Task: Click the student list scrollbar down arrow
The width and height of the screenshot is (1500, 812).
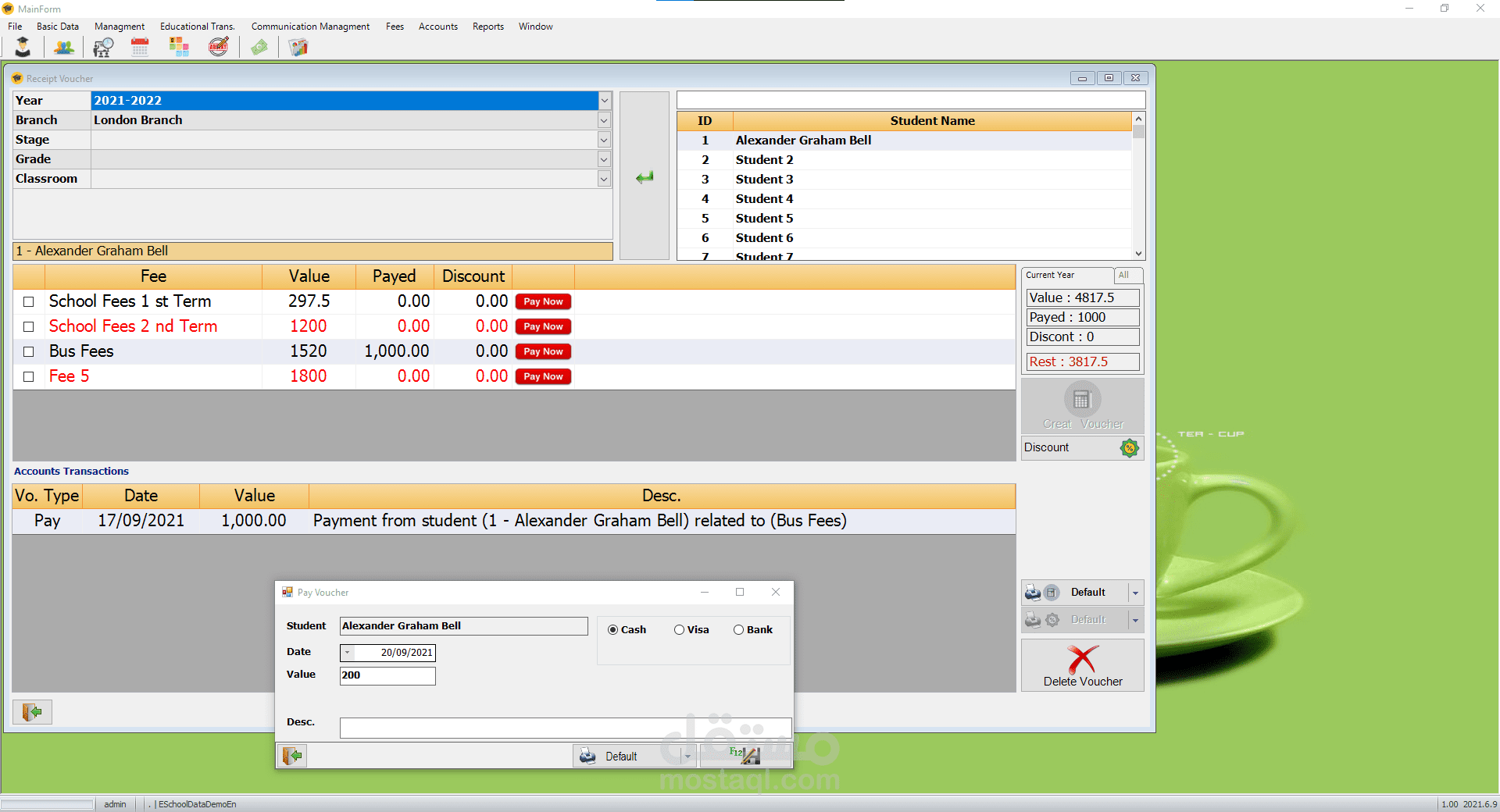Action: 1138,254
